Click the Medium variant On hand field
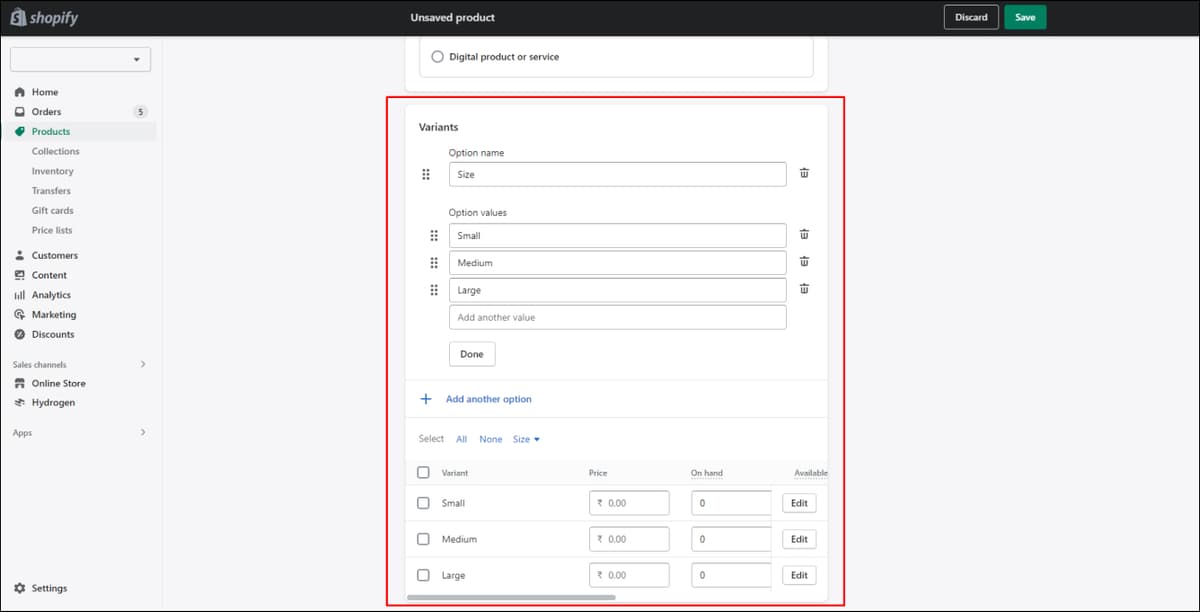Image resolution: width=1200 pixels, height=612 pixels. click(x=731, y=539)
